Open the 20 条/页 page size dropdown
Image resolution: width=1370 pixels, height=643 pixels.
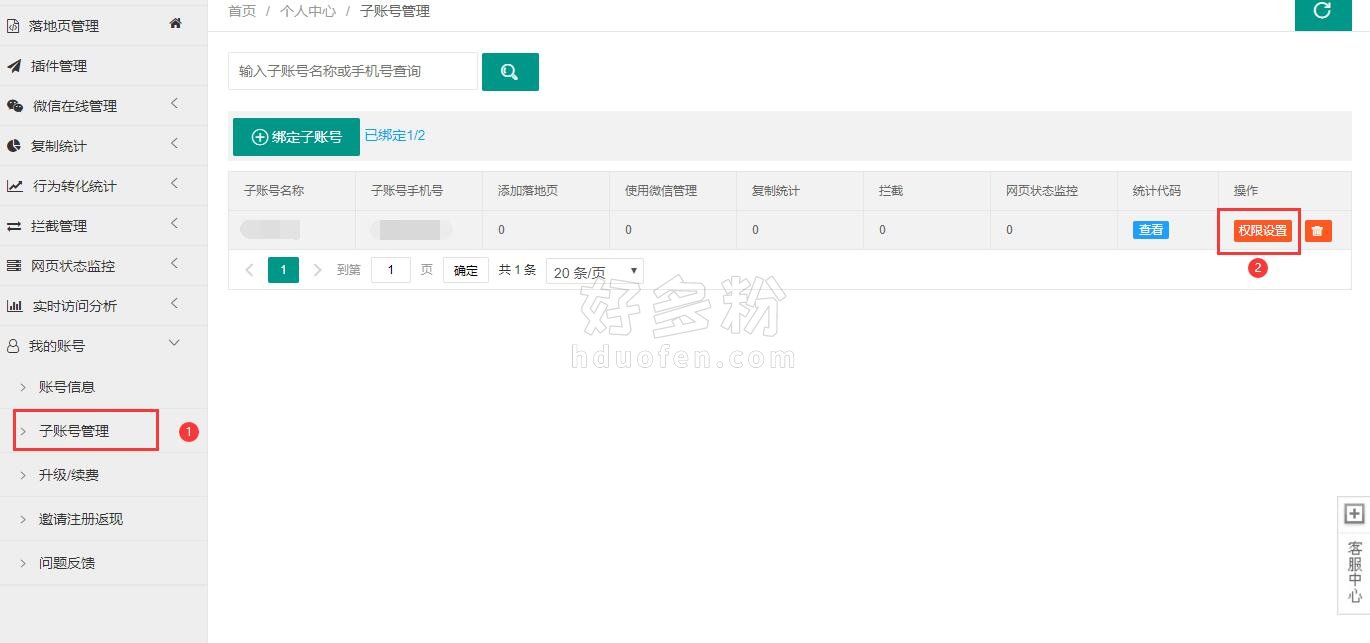(x=594, y=271)
